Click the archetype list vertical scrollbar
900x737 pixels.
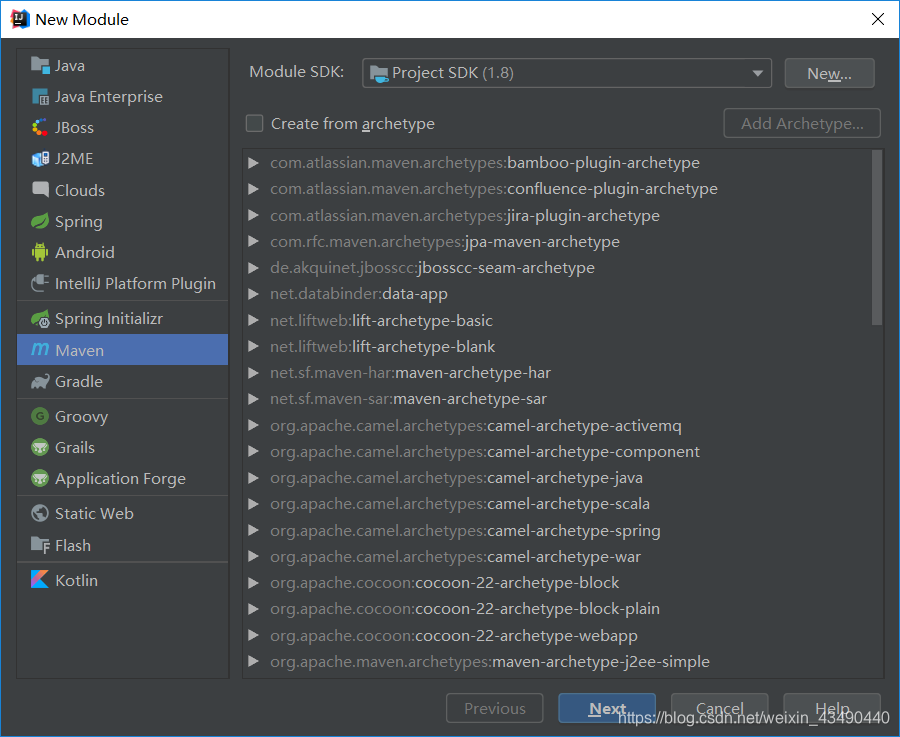coord(877,238)
